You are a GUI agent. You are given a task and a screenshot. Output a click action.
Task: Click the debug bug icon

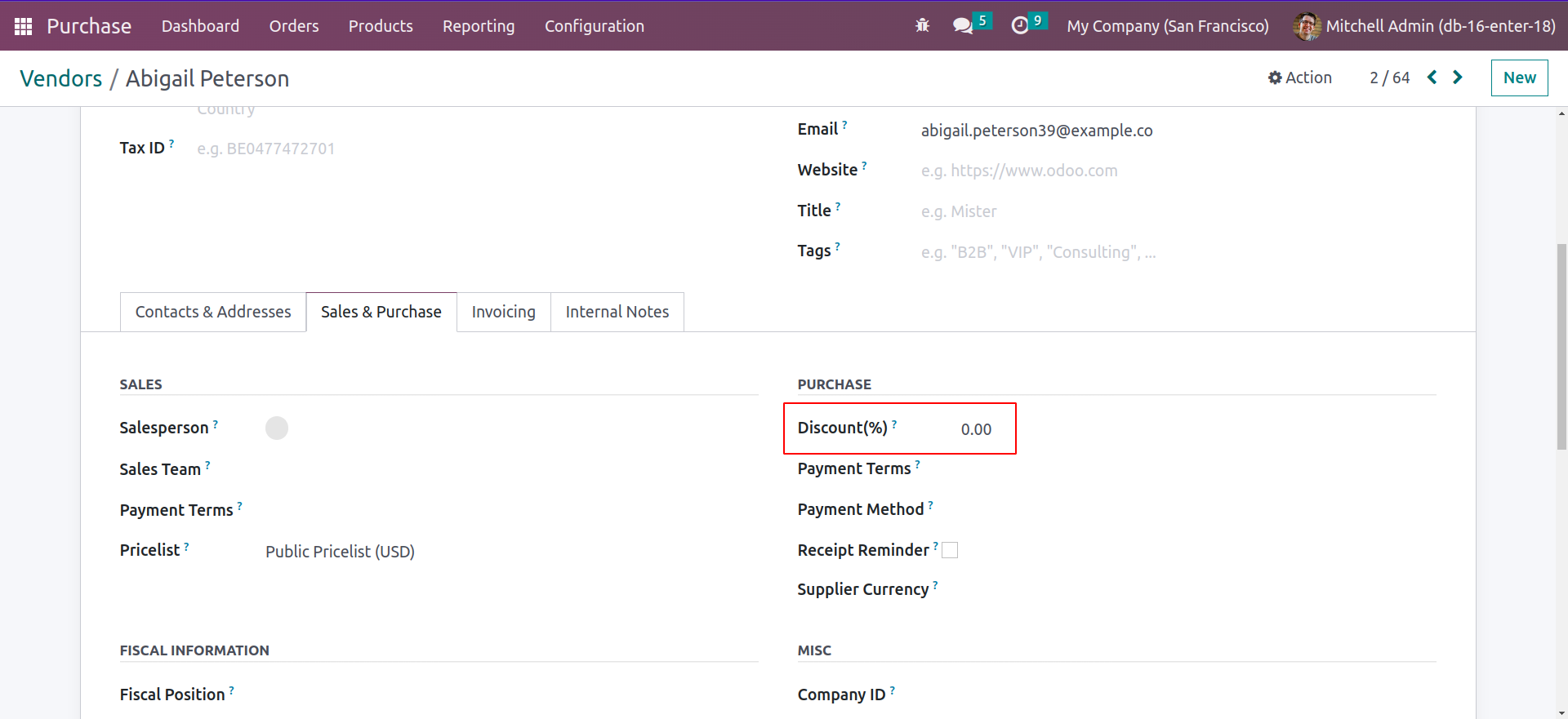point(922,26)
